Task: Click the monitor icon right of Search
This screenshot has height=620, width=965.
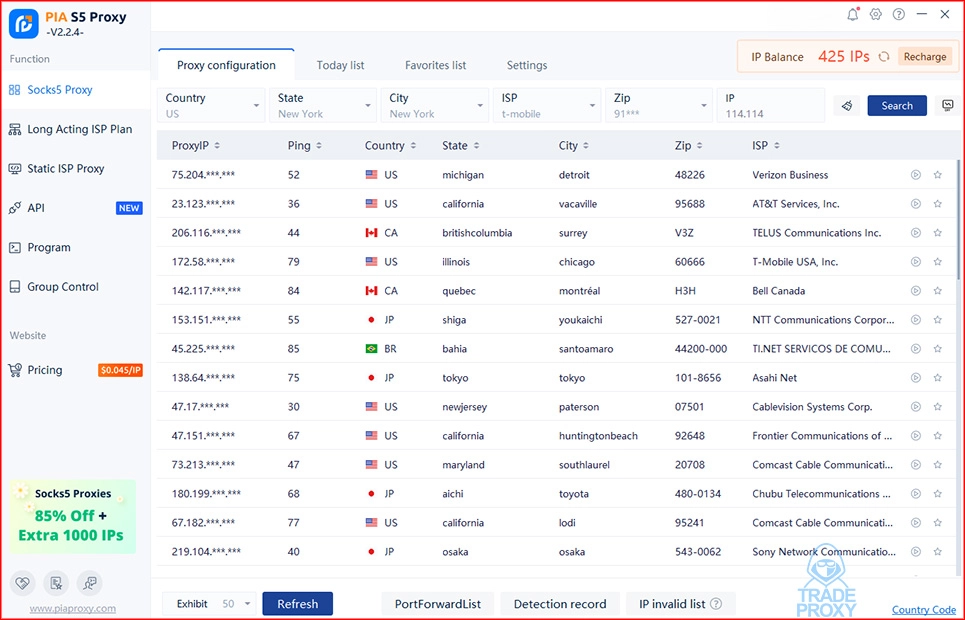Action: [x=948, y=105]
